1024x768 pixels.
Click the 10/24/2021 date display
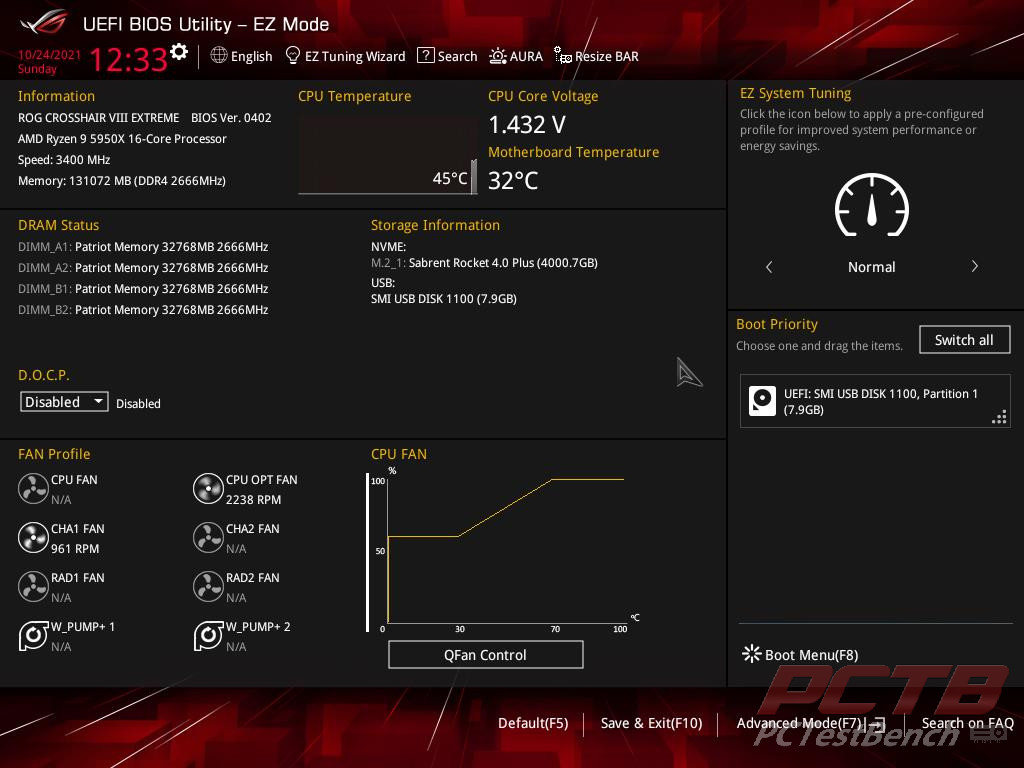(49, 55)
